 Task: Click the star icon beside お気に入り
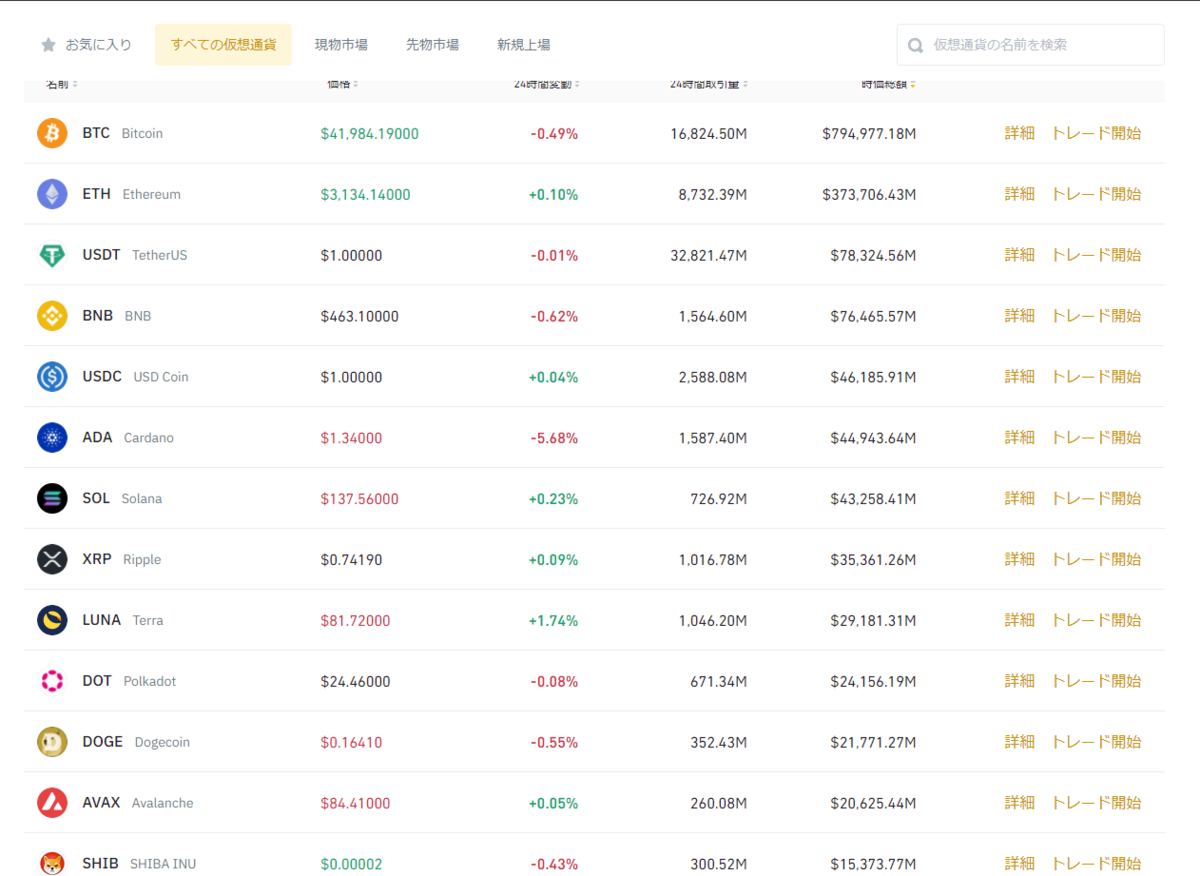click(48, 45)
